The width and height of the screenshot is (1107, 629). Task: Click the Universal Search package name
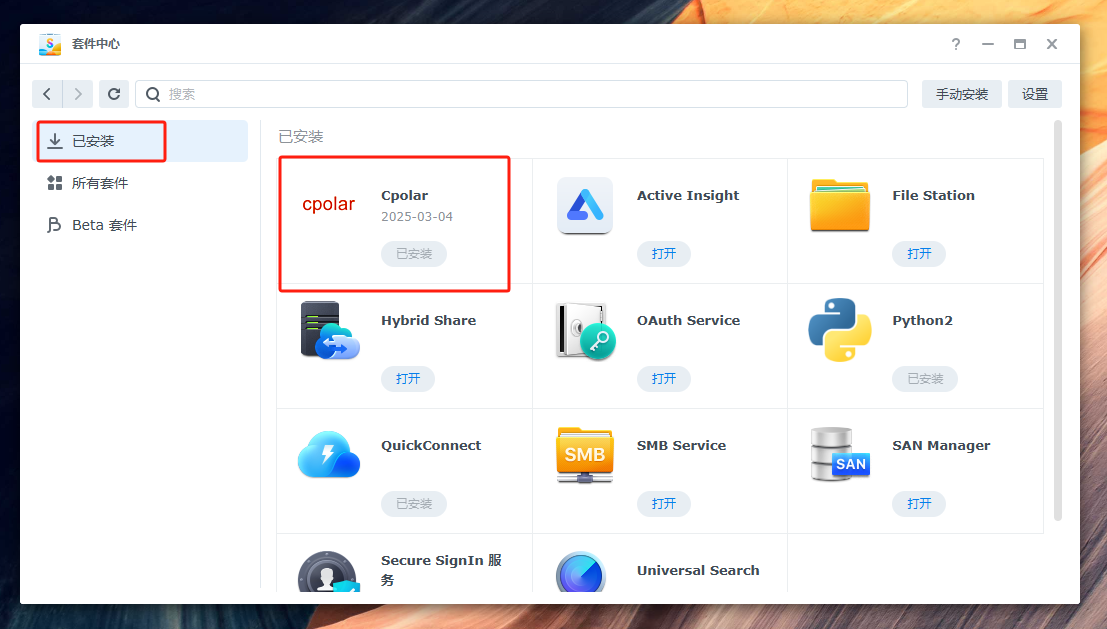pyautogui.click(x=698, y=570)
